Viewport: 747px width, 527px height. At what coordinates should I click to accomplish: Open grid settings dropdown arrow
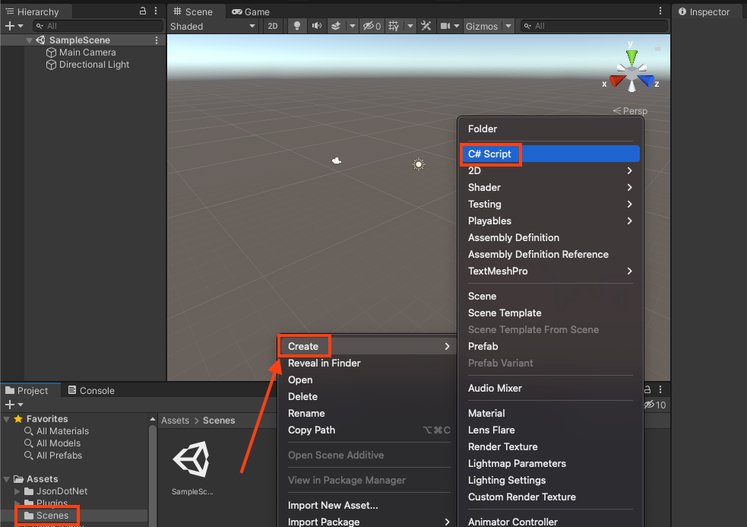pos(410,26)
